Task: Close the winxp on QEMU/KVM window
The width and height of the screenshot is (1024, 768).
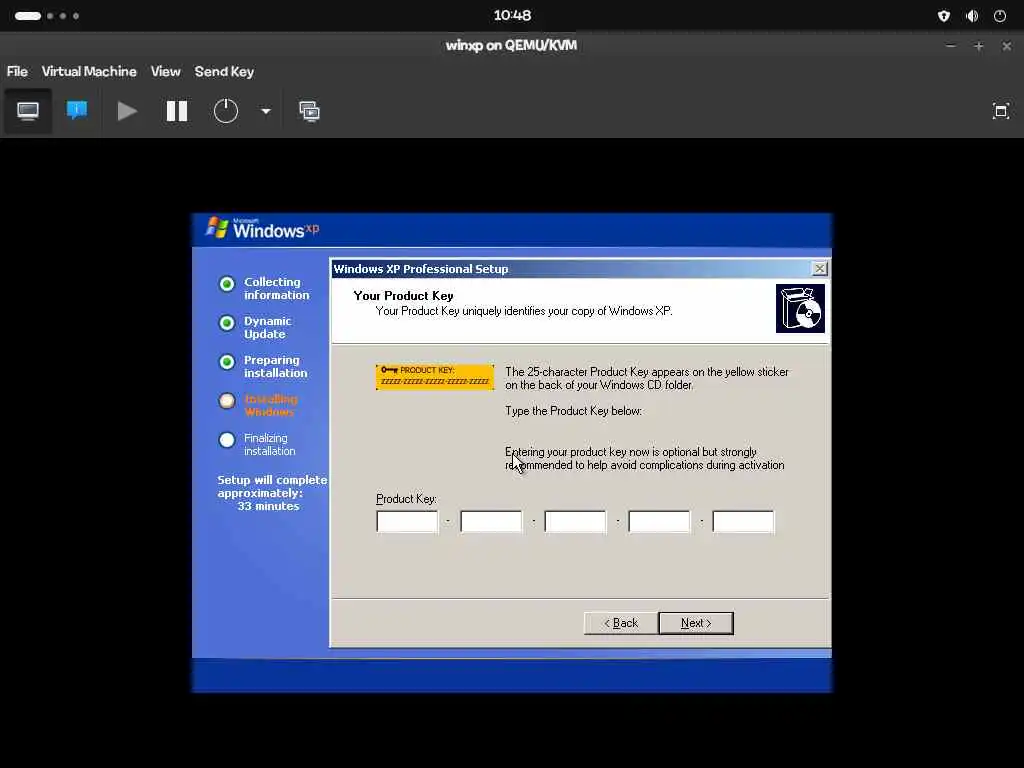Action: [x=1006, y=46]
